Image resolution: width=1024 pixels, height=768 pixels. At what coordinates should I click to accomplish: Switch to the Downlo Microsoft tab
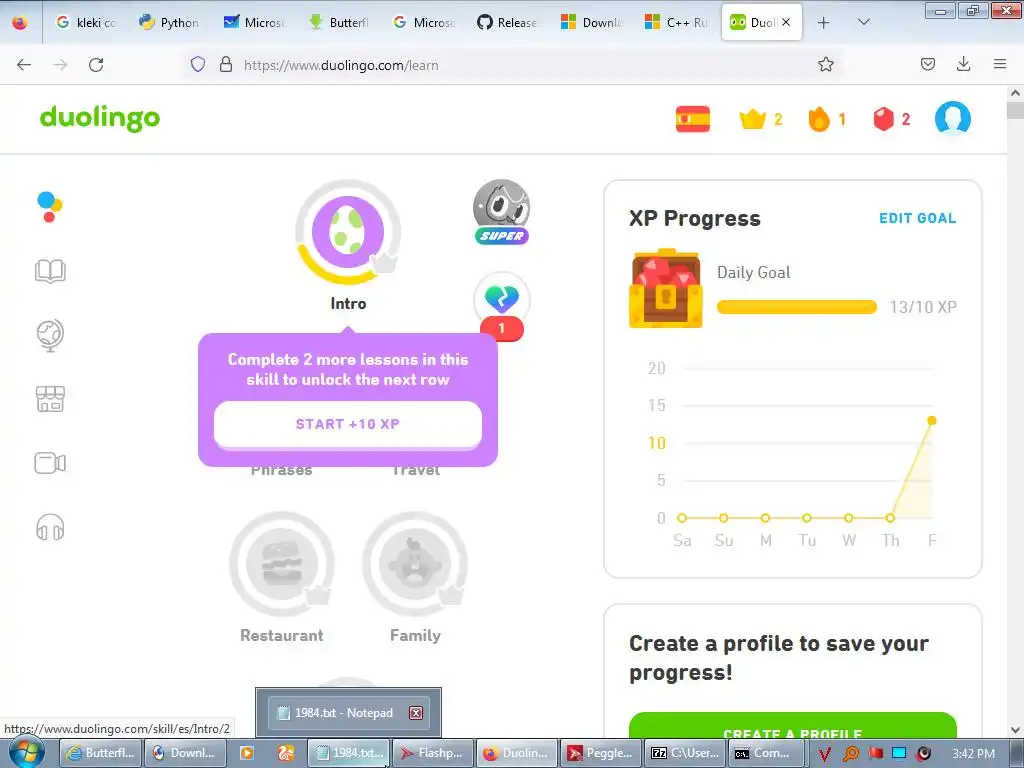coord(592,22)
